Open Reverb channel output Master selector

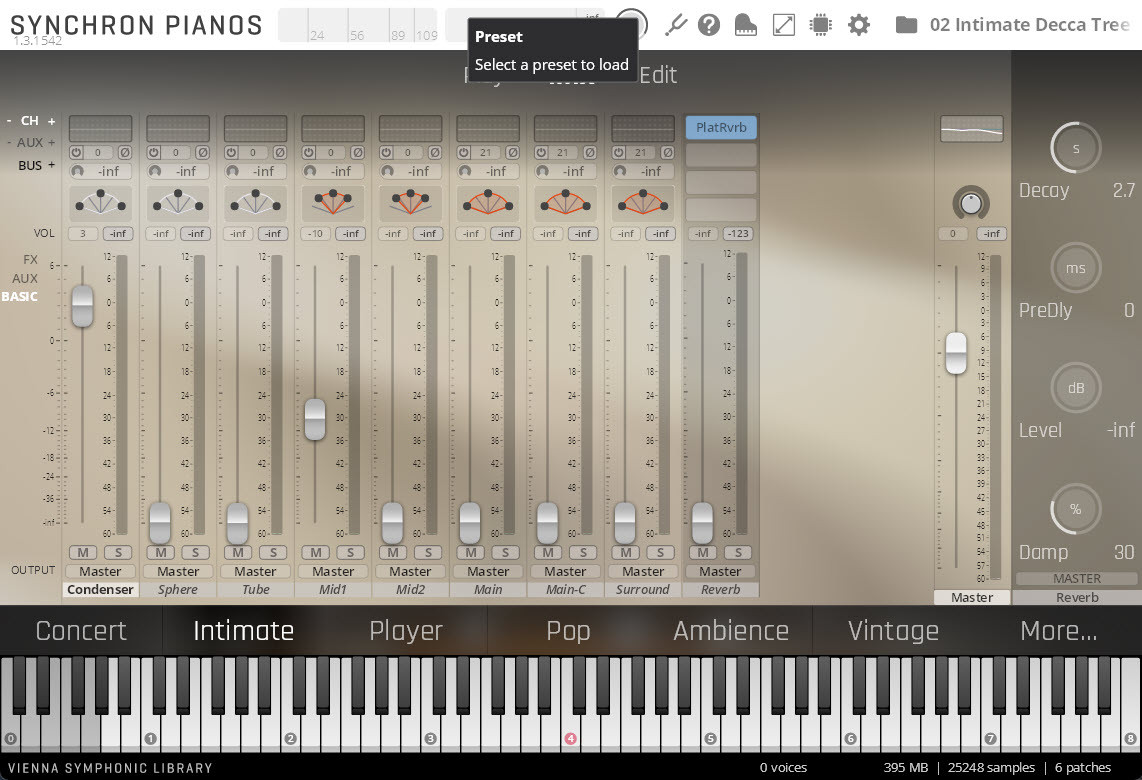(720, 572)
